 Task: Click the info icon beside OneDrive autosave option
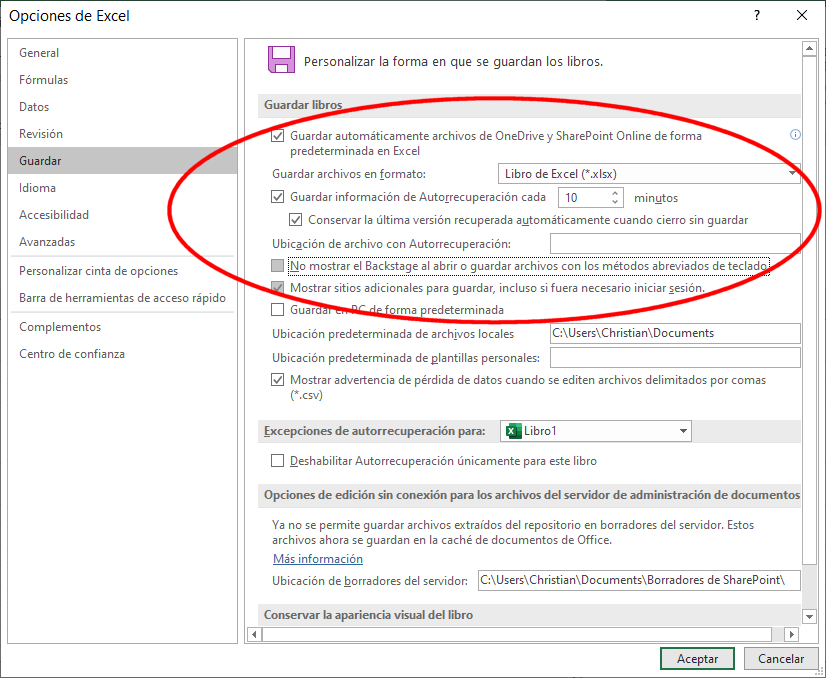796,135
